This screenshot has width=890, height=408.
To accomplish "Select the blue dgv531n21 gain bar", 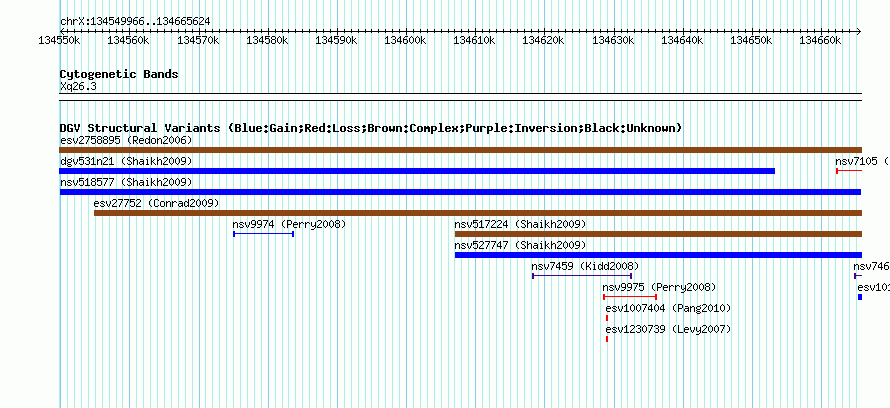I will (x=417, y=171).
